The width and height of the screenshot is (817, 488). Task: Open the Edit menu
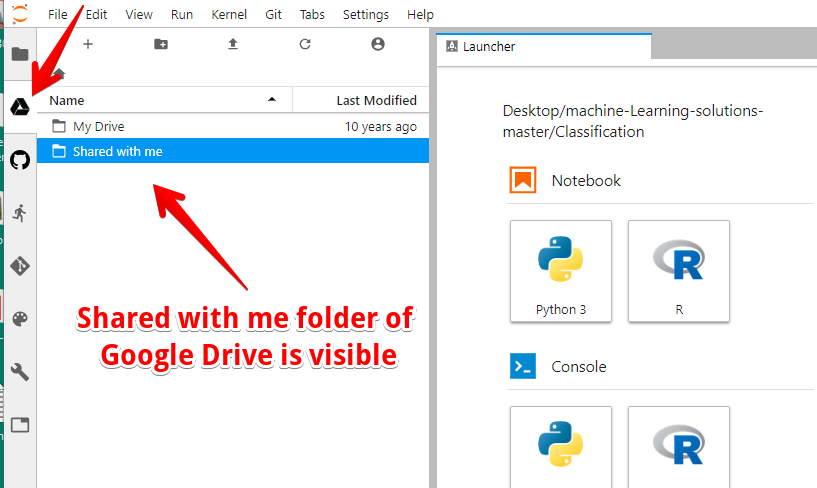click(96, 15)
